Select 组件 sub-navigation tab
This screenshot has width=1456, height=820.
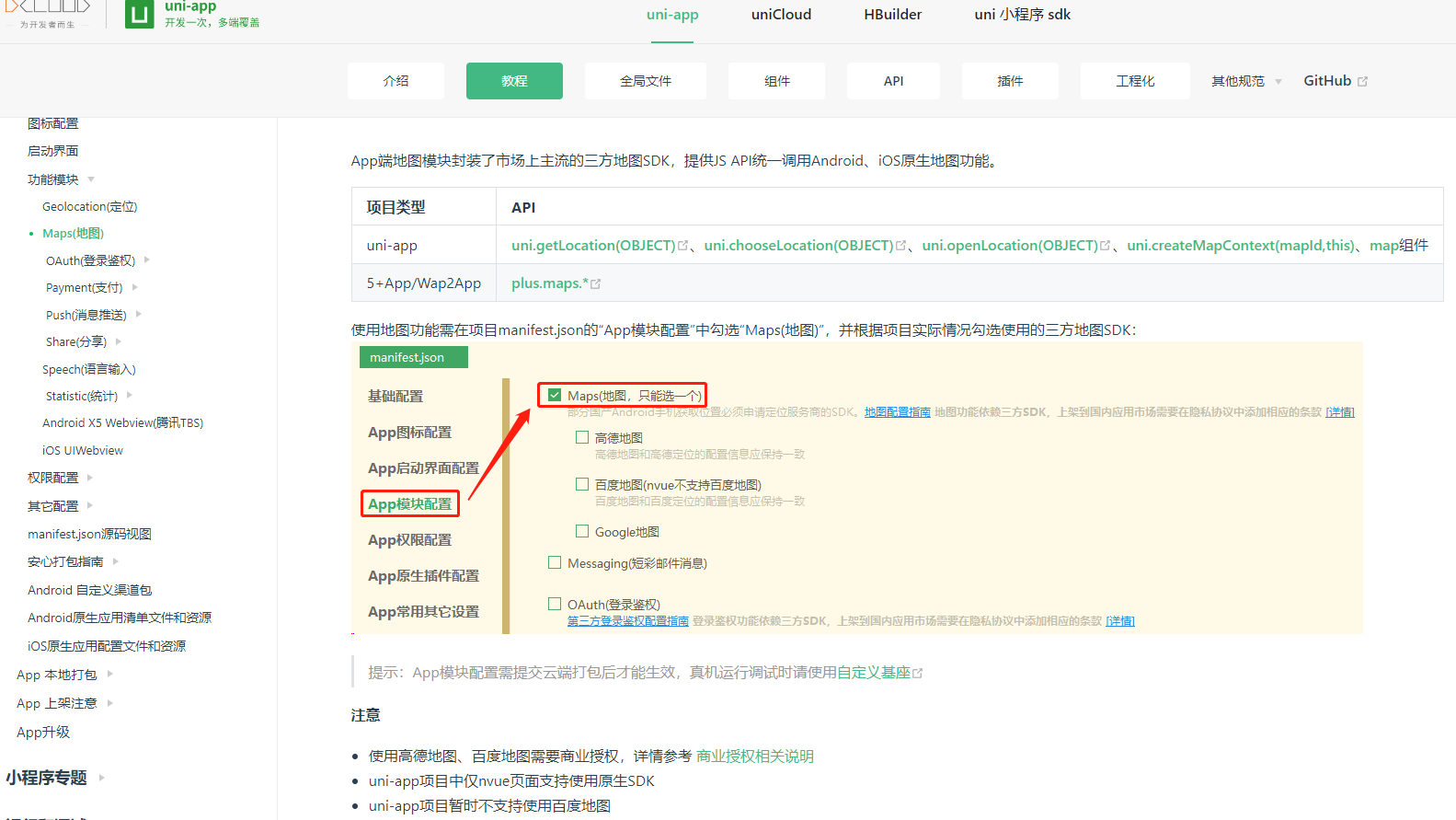pos(776,81)
